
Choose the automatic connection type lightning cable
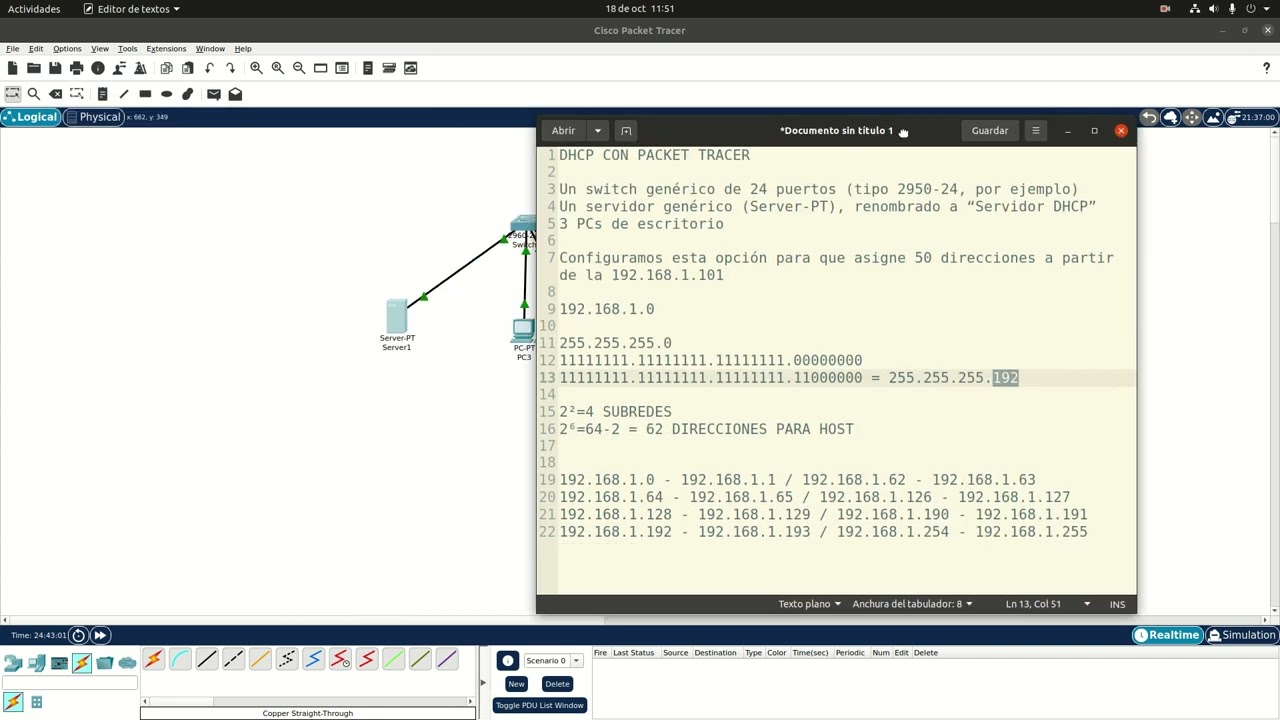(153, 659)
